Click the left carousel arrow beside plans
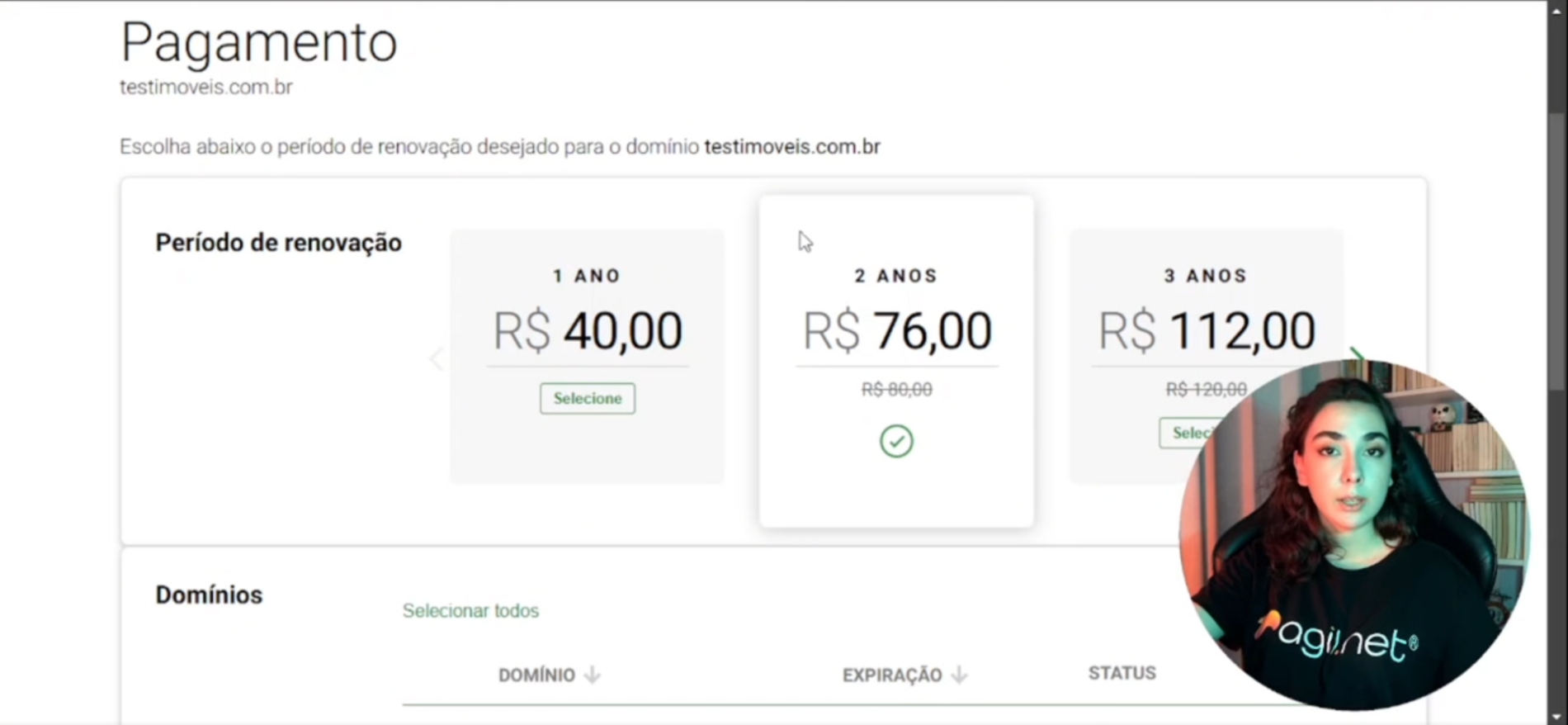This screenshot has height=725, width=1568. [437, 359]
